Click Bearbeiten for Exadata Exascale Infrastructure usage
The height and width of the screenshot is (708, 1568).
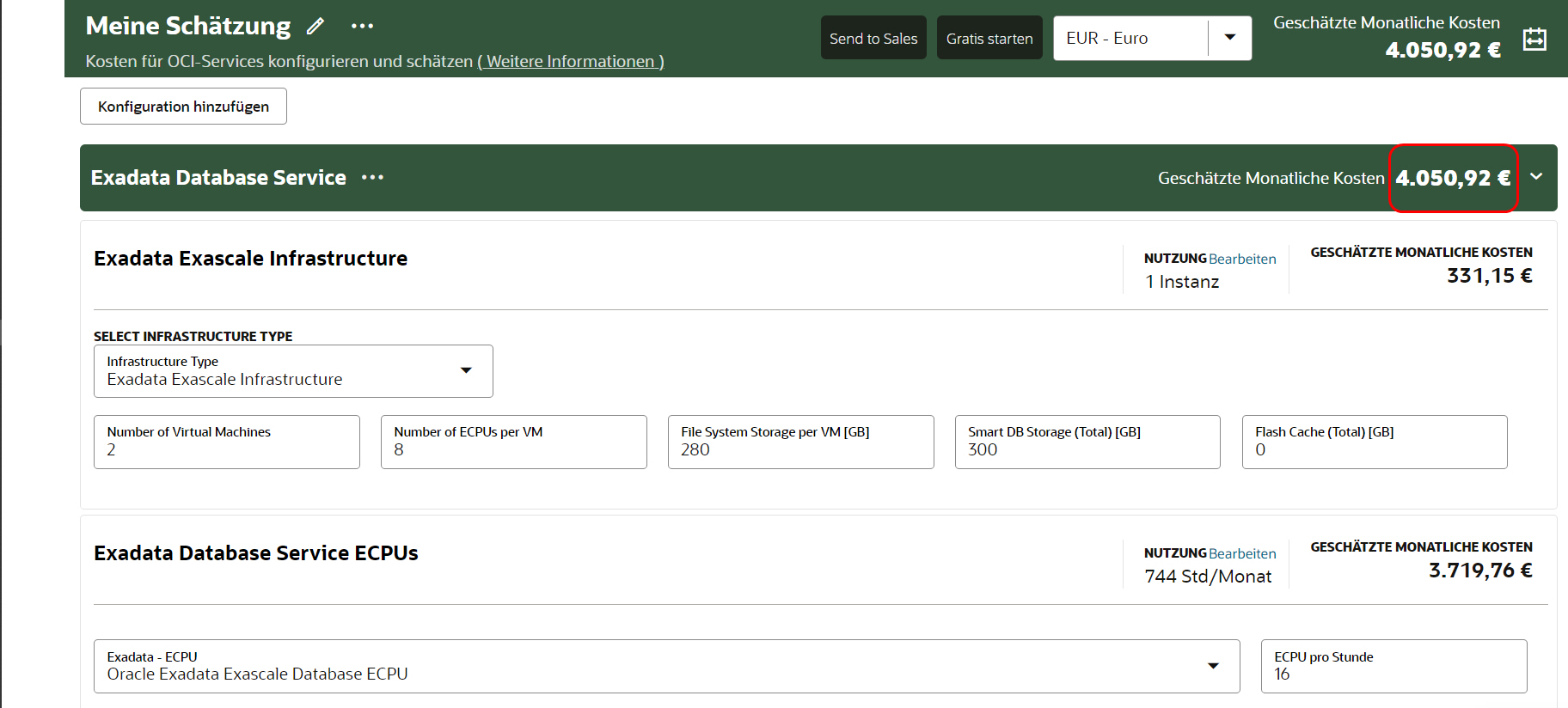coord(1242,259)
